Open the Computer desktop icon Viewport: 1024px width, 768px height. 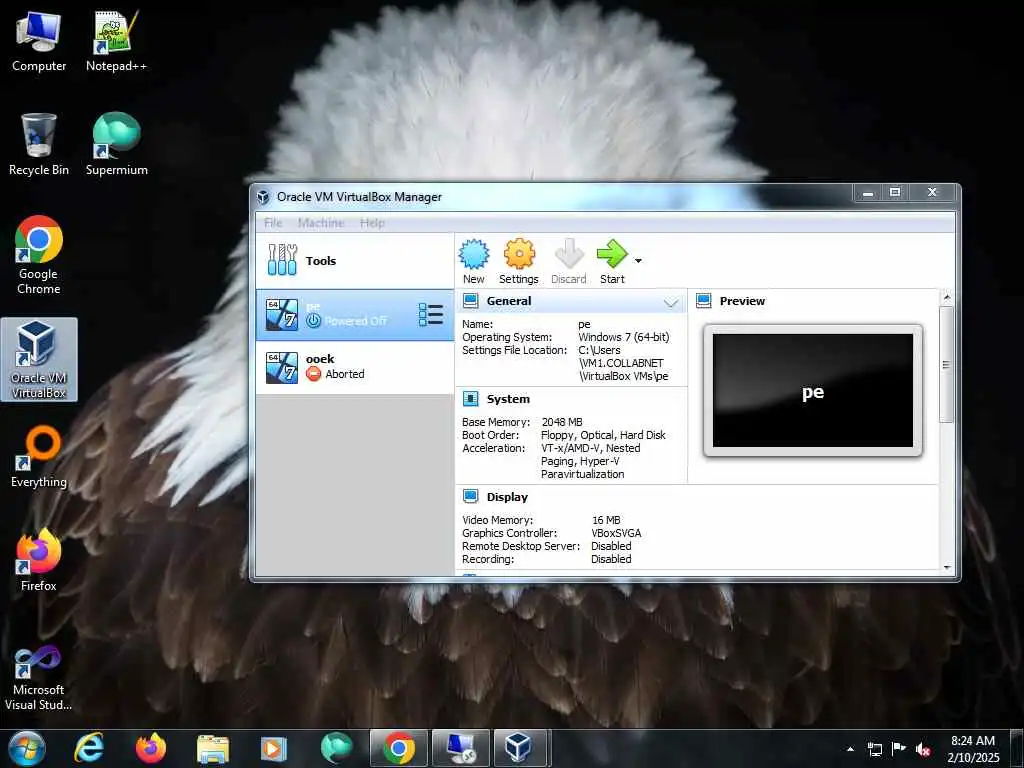39,42
